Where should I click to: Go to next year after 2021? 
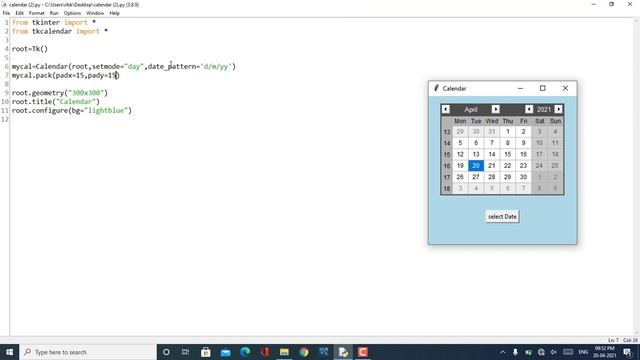tap(558, 109)
